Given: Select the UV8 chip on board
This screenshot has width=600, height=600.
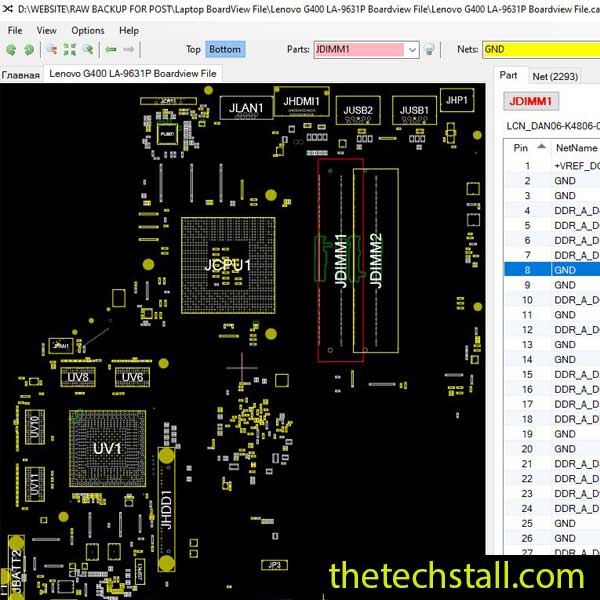Looking at the screenshot, I should click(78, 377).
